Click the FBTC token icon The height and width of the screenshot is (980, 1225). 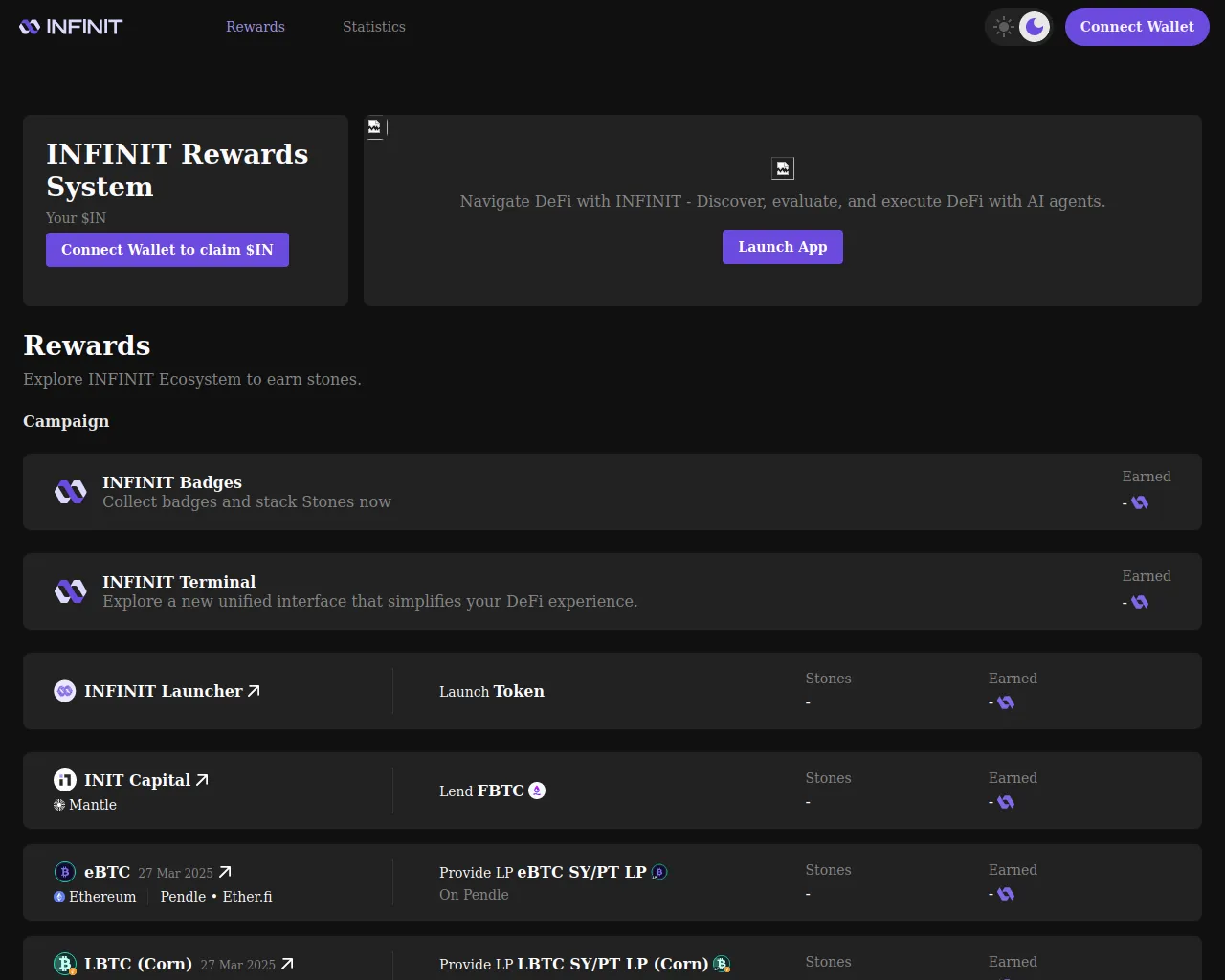537,791
